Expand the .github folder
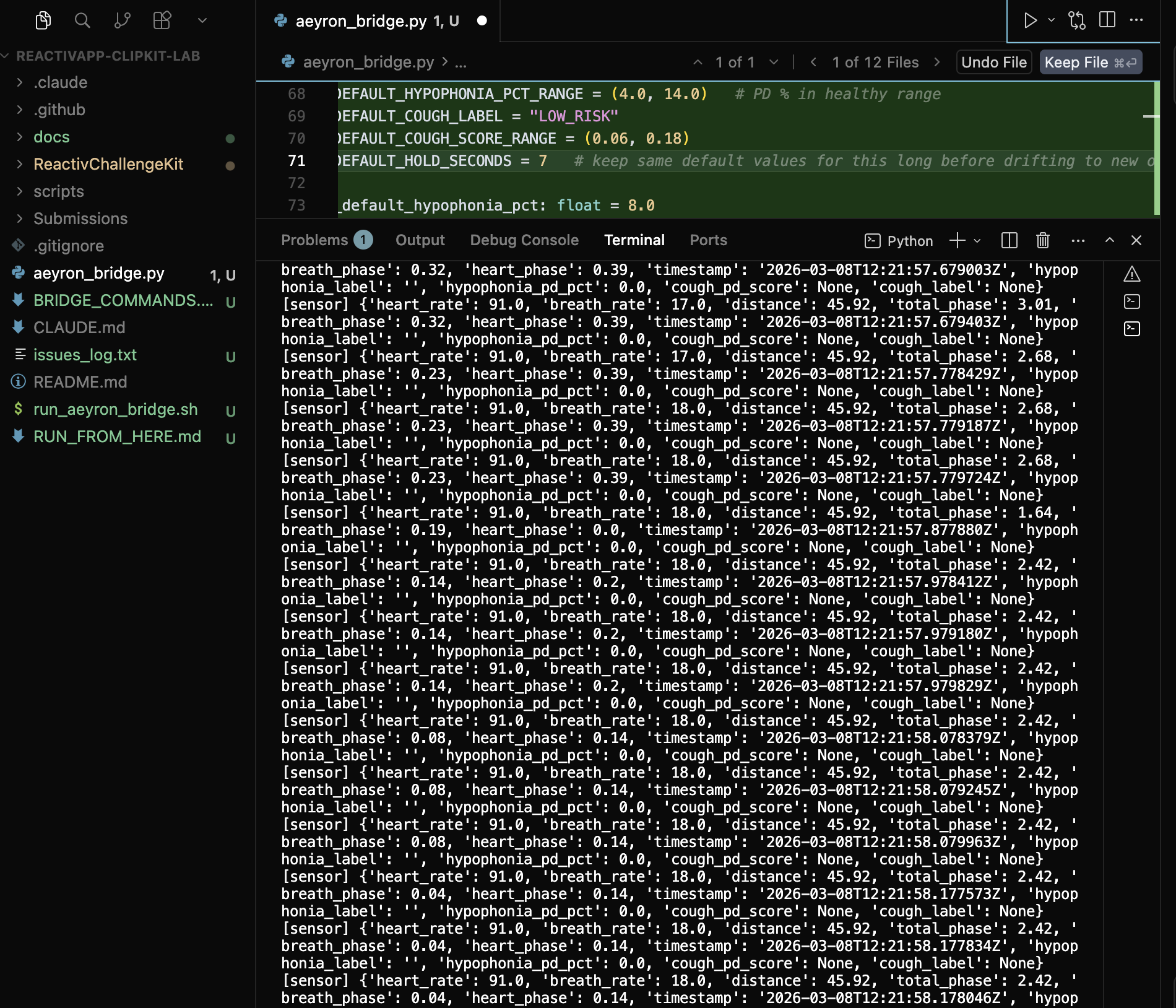Viewport: 1176px width, 1008px height. coord(128,110)
